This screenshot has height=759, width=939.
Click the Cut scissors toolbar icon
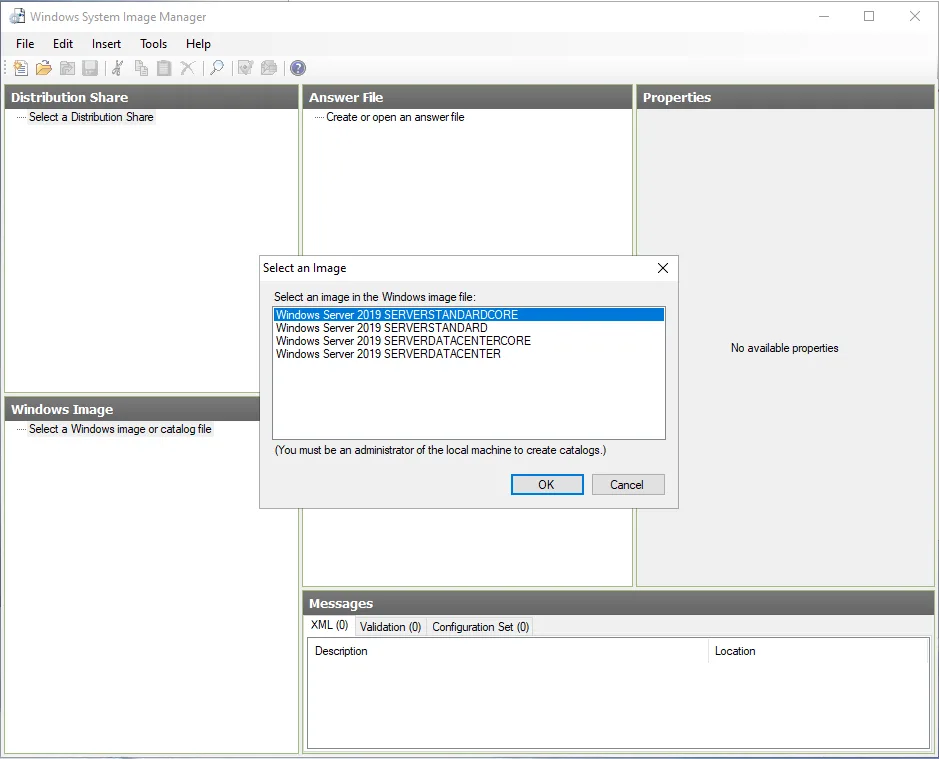click(117, 68)
